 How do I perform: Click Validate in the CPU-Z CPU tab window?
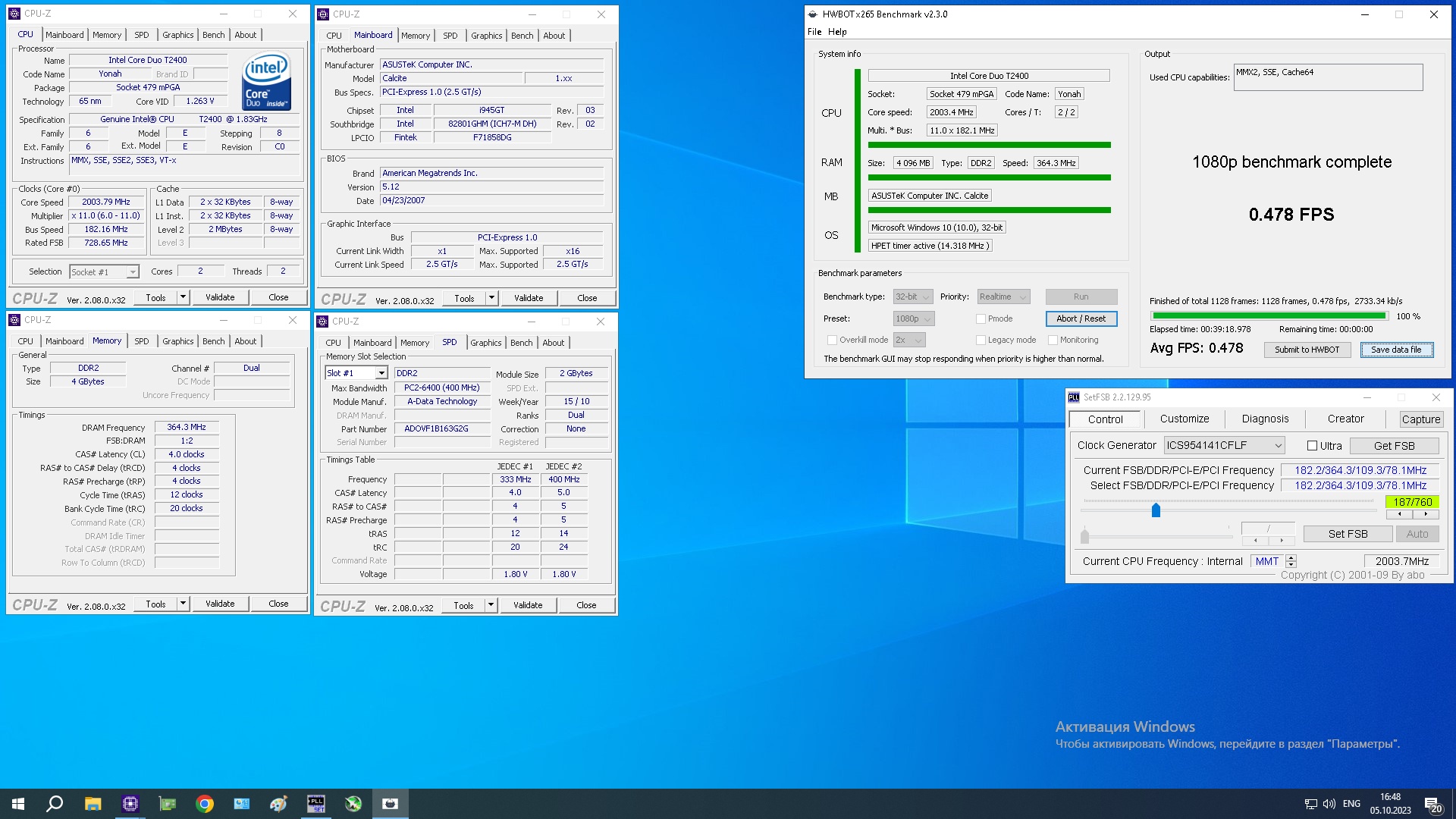click(x=220, y=298)
